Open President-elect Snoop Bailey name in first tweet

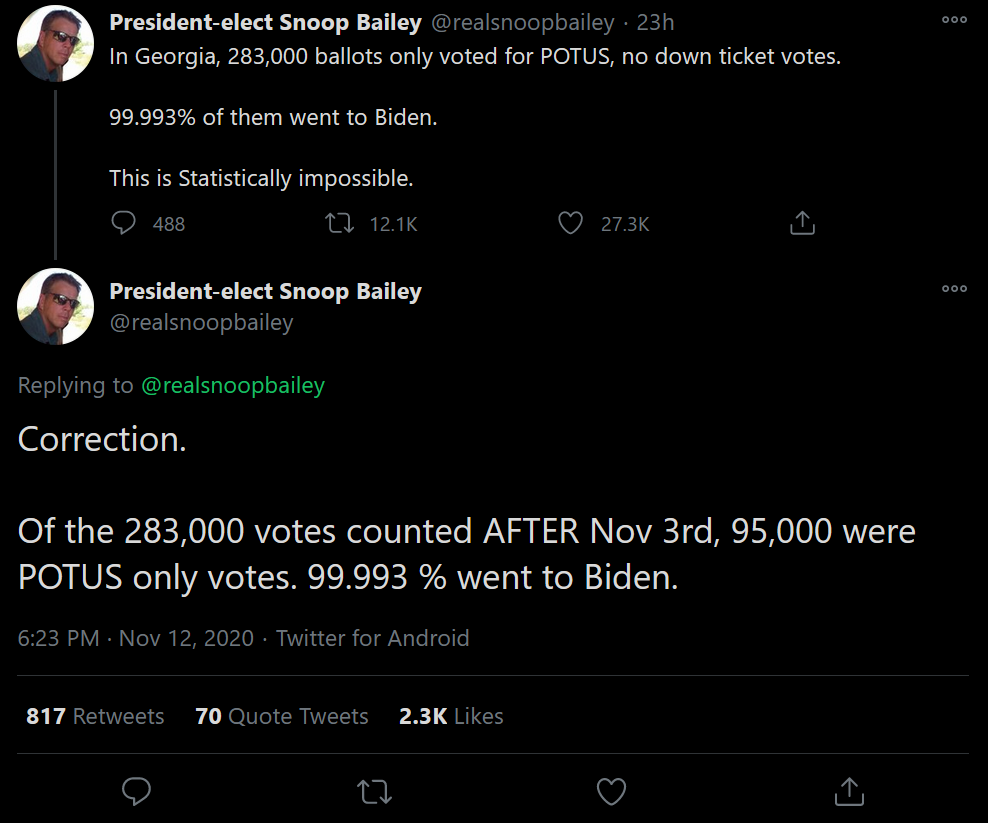point(265,23)
